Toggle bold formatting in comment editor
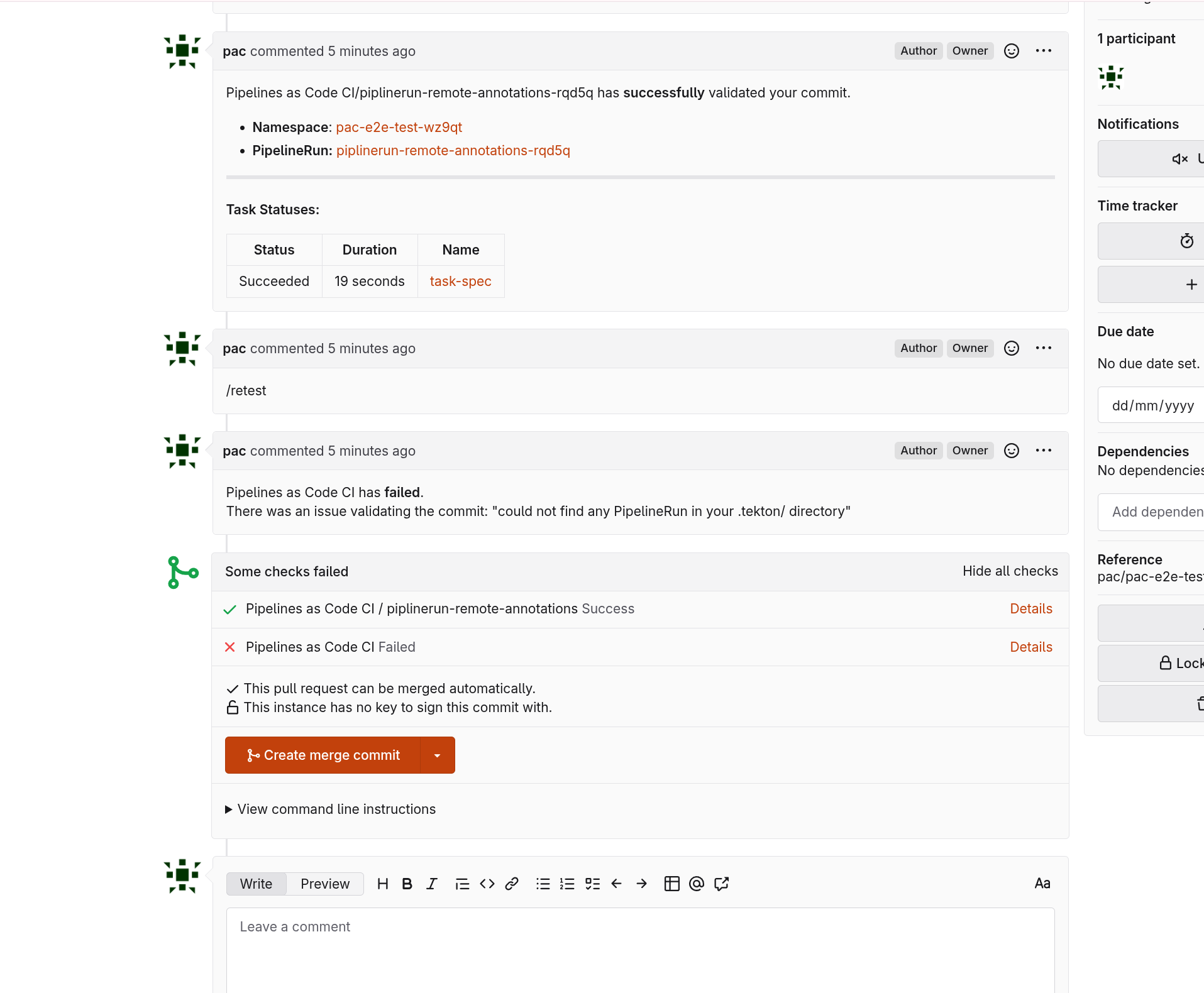Screen dimensions: 1204x993 (407, 884)
